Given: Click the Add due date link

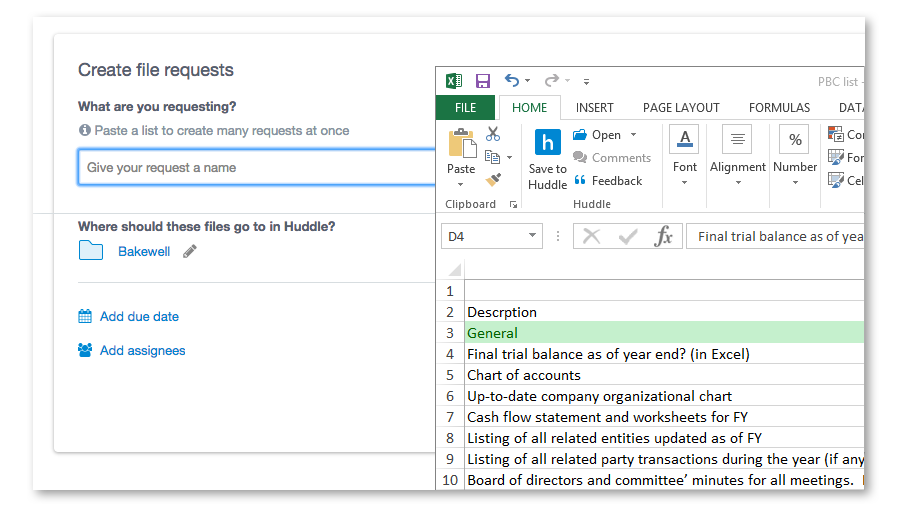Looking at the screenshot, I should (139, 316).
